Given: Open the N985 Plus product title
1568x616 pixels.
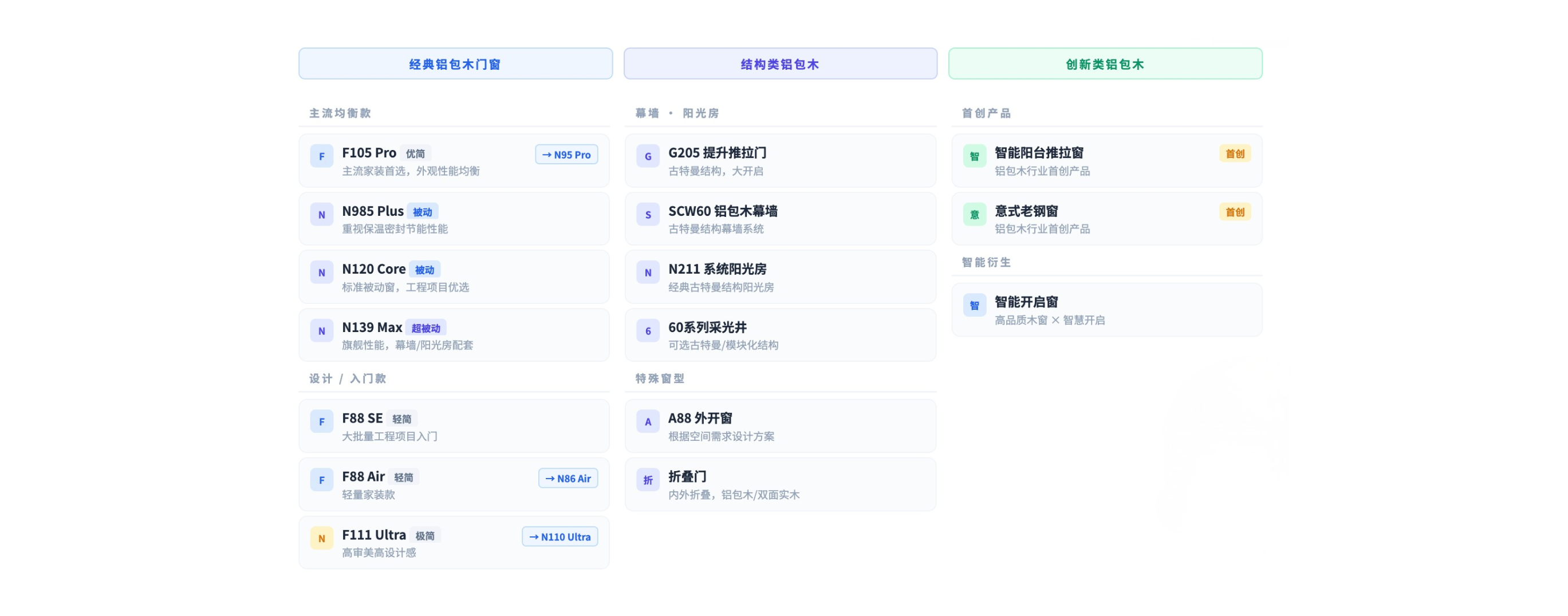Looking at the screenshot, I should [372, 211].
